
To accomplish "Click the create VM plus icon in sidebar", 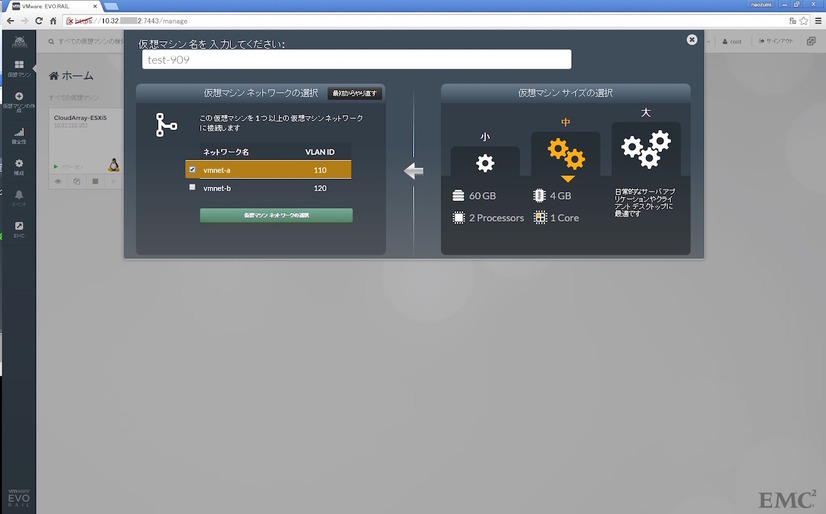I will 19,96.
